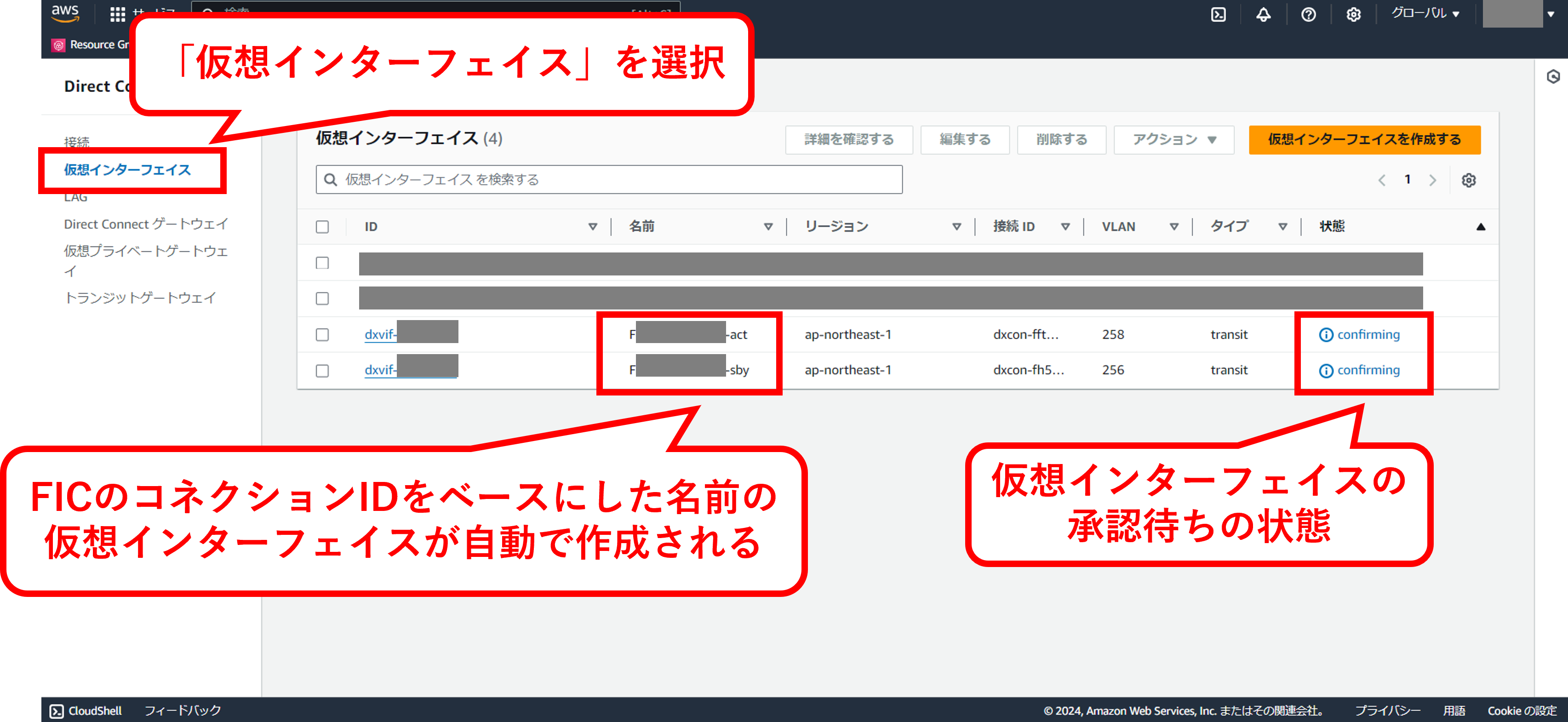The width and height of the screenshot is (1568, 722).
Task: Click the Resource Groups icon
Action: click(x=58, y=45)
